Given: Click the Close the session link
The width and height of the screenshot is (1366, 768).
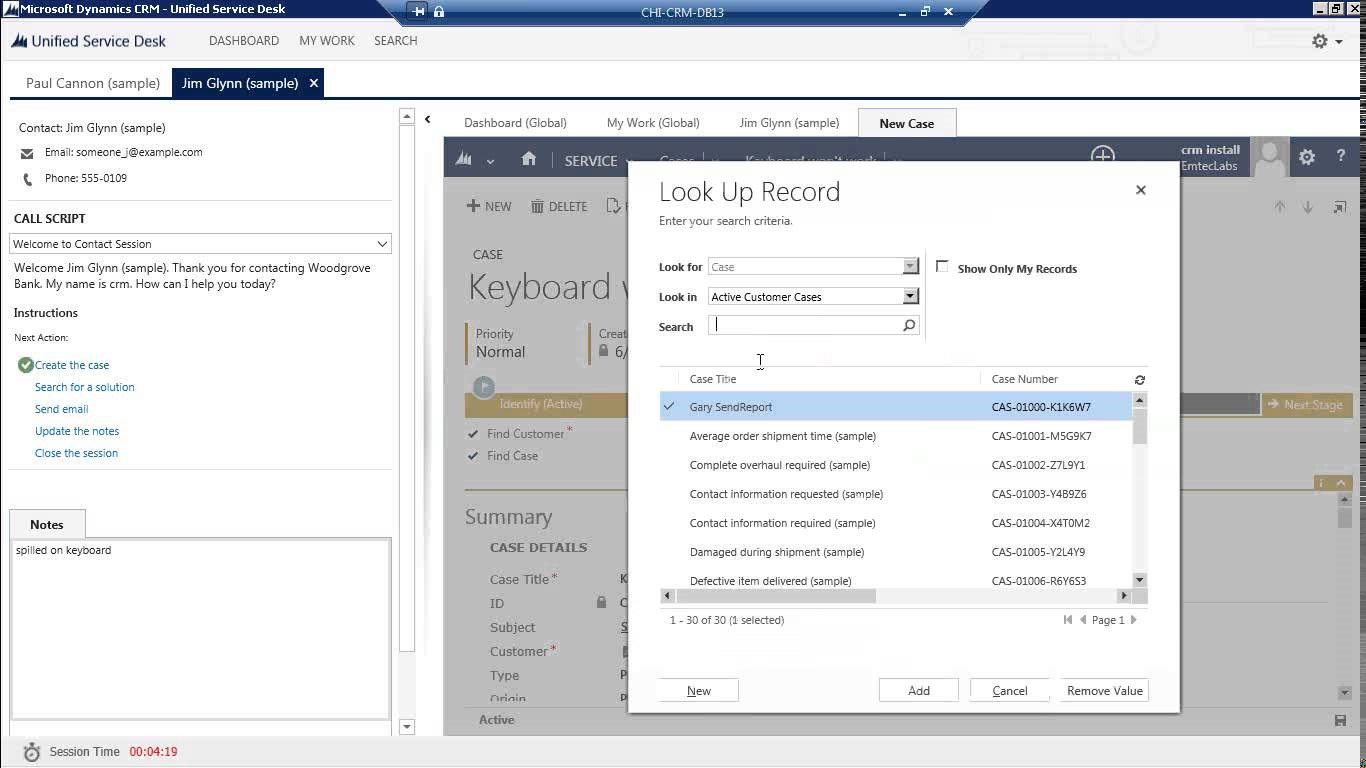Looking at the screenshot, I should point(76,453).
